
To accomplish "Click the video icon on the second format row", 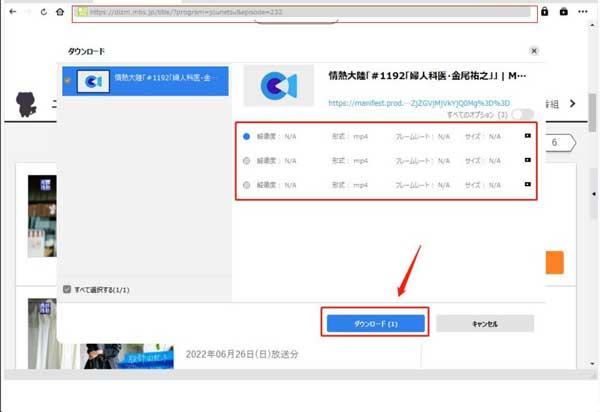I will (528, 160).
